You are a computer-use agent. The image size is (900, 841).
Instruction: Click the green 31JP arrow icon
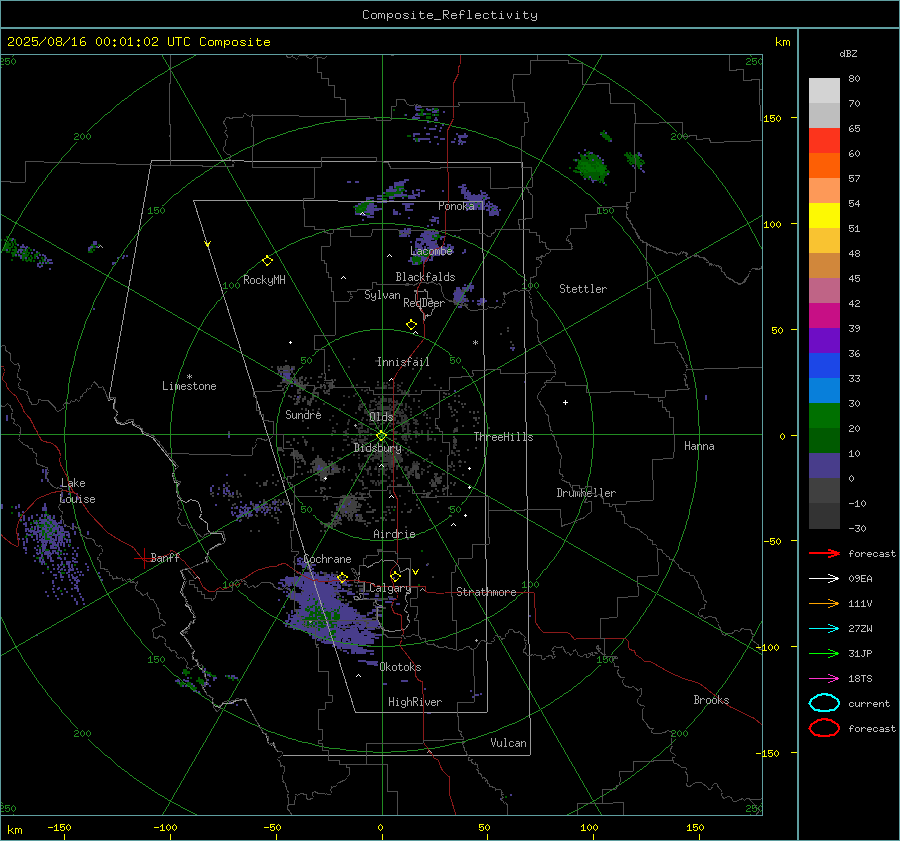pos(824,653)
